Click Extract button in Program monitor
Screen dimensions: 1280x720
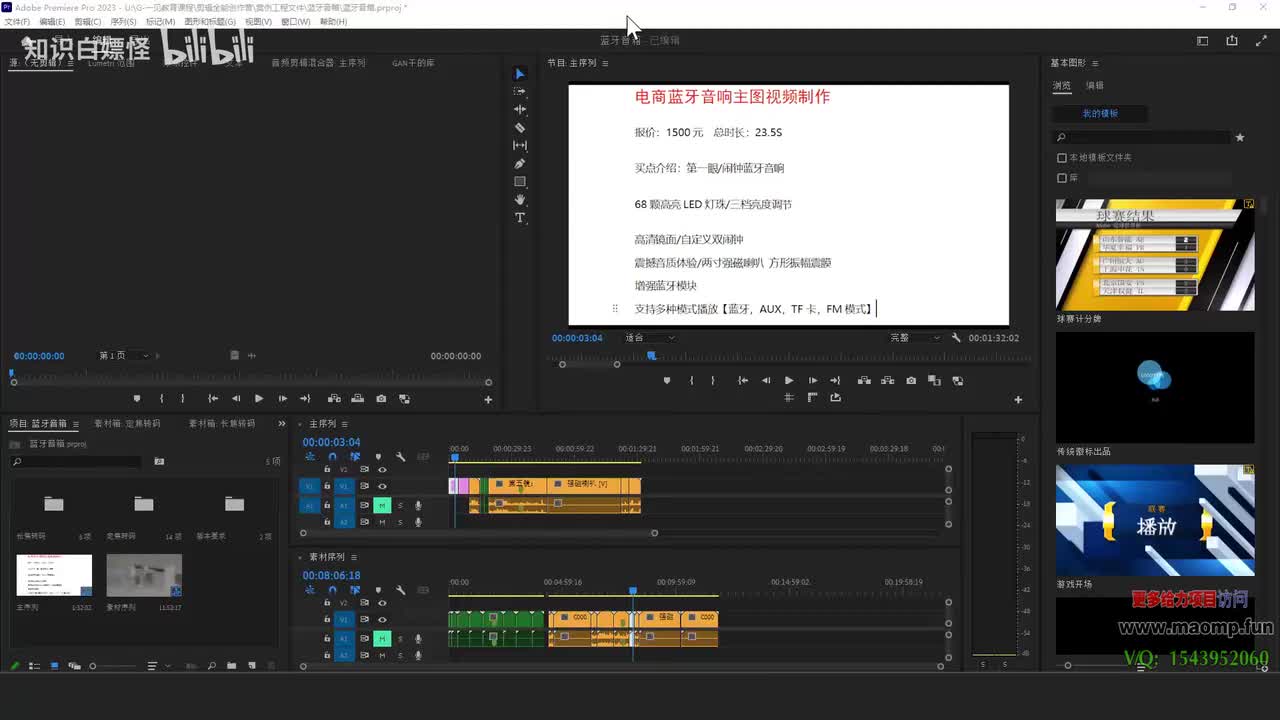coord(886,380)
